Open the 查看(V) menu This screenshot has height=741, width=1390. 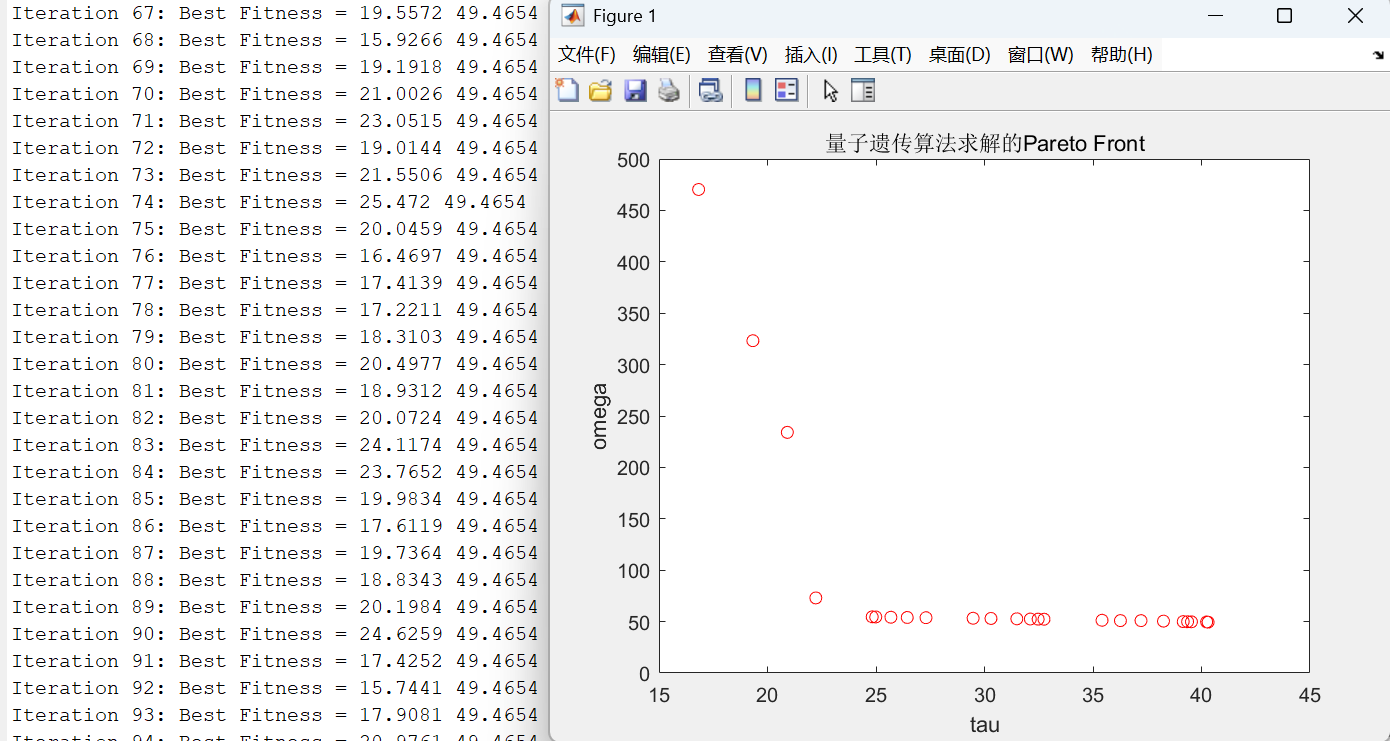tap(738, 55)
